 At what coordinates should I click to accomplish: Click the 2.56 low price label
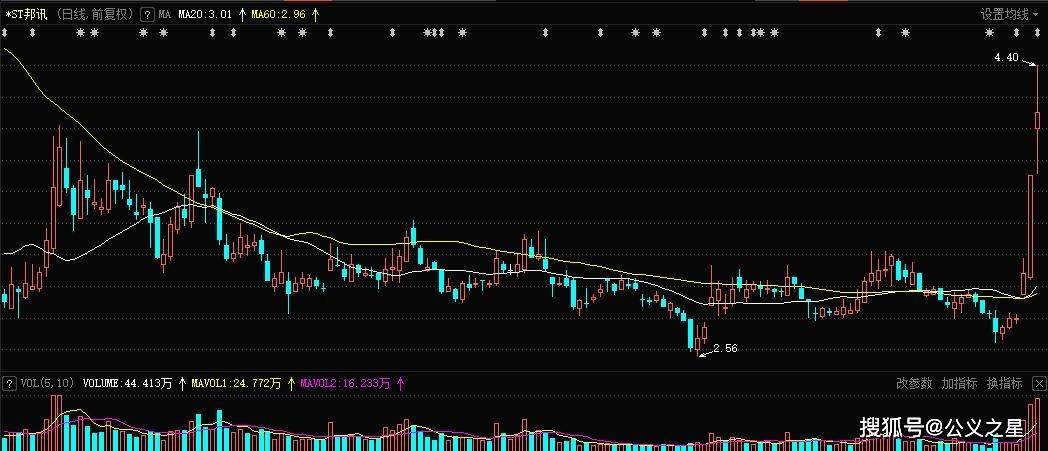click(725, 348)
